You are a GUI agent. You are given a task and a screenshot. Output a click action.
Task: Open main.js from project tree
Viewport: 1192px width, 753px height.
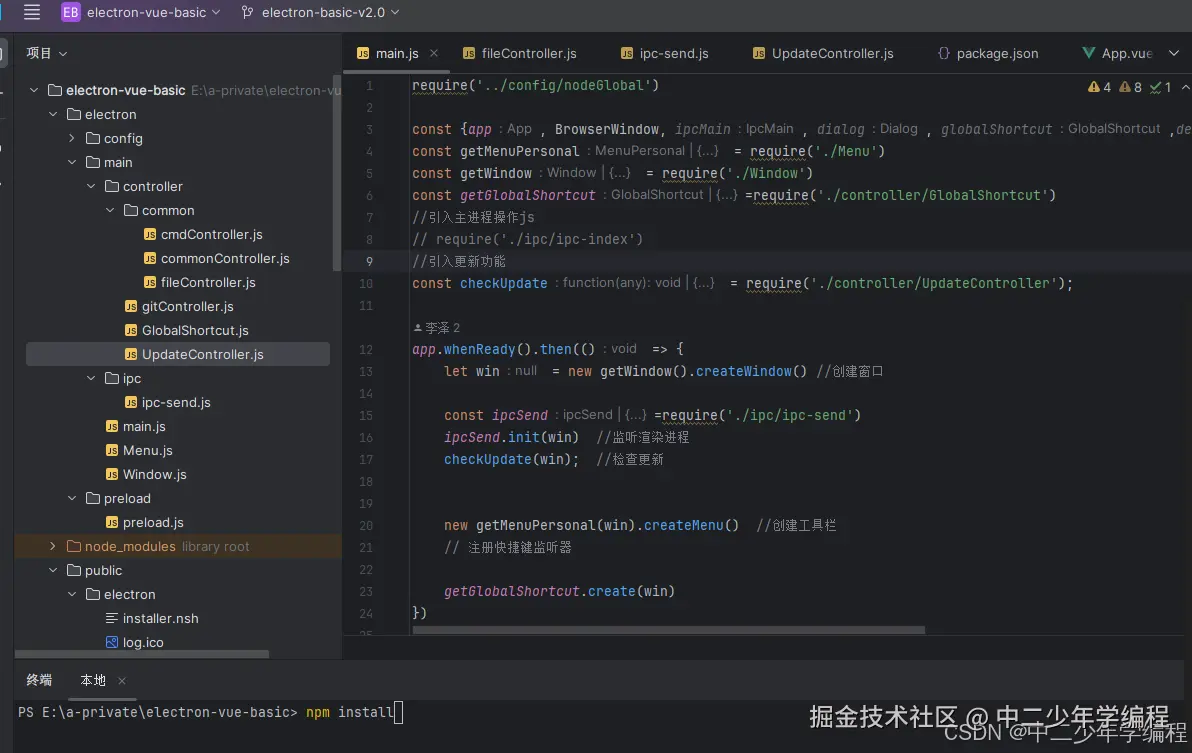(144, 426)
